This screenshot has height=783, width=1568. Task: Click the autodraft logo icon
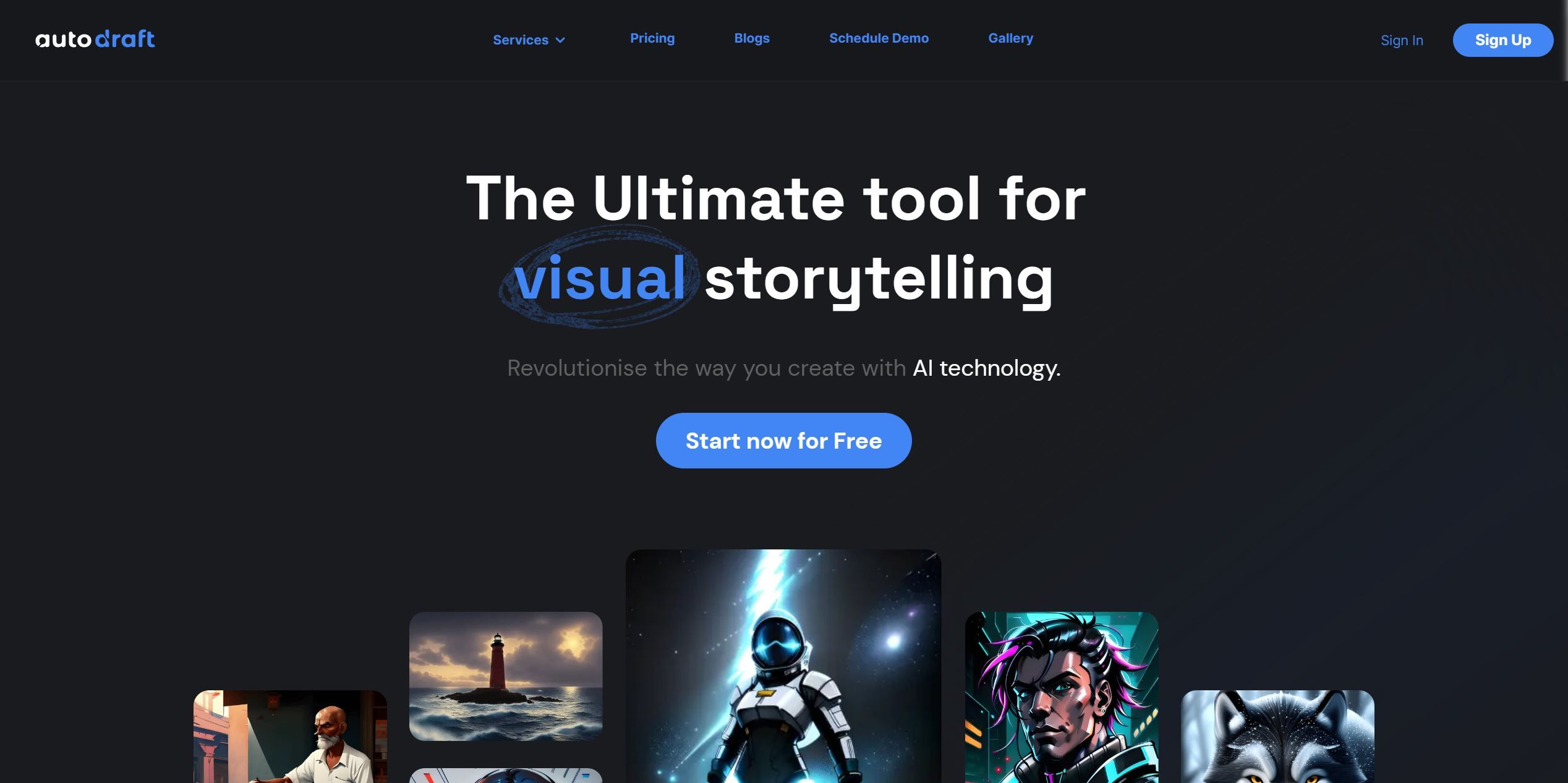(94, 40)
